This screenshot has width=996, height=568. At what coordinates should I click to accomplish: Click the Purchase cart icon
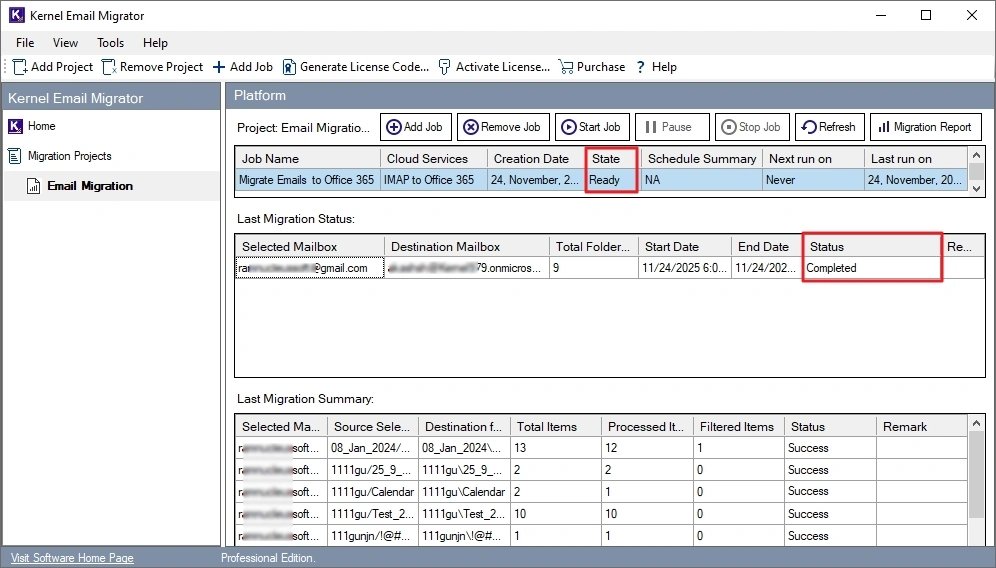pyautogui.click(x=566, y=67)
